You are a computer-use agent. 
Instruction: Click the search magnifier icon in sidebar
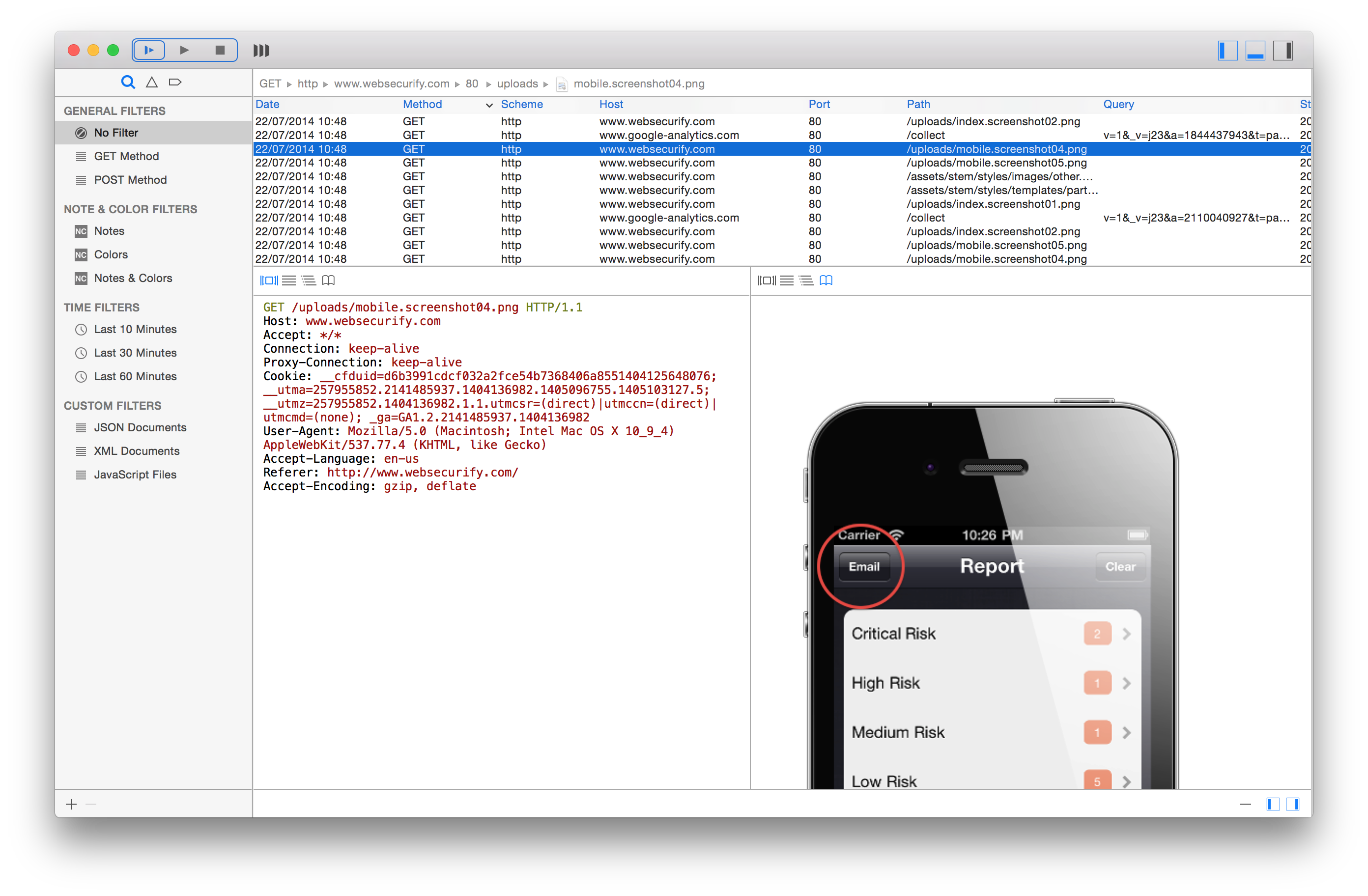point(128,82)
